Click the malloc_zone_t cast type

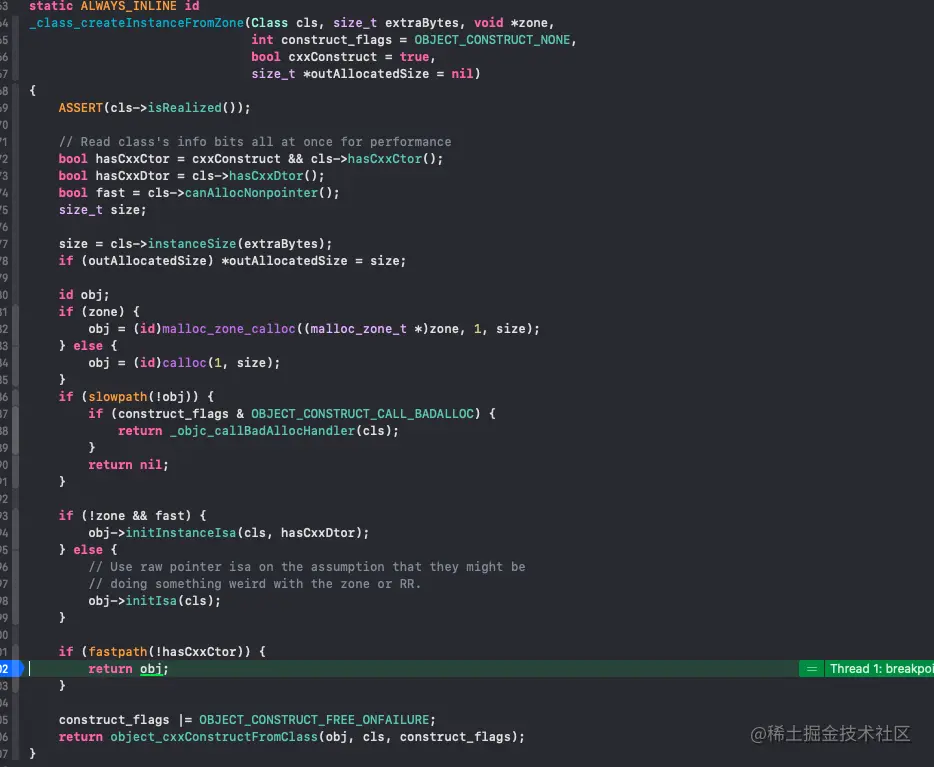click(x=359, y=329)
